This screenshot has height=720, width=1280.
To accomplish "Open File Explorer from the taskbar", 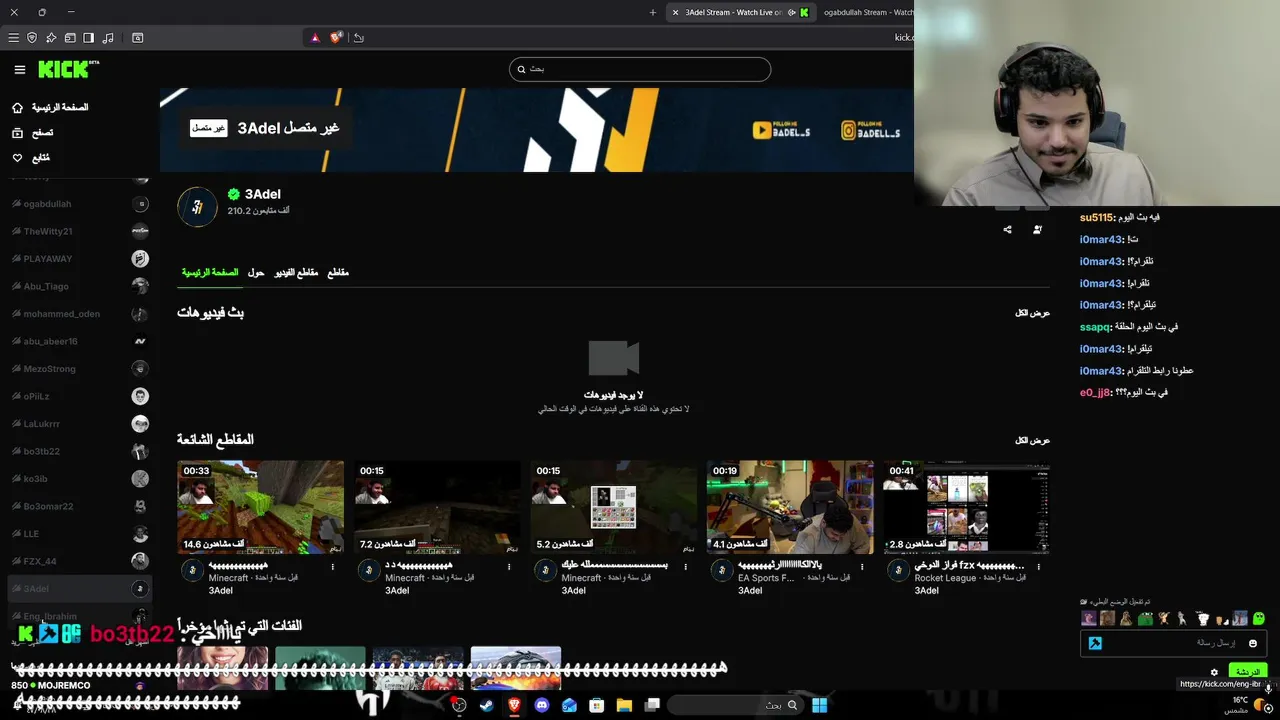I will coord(624,705).
